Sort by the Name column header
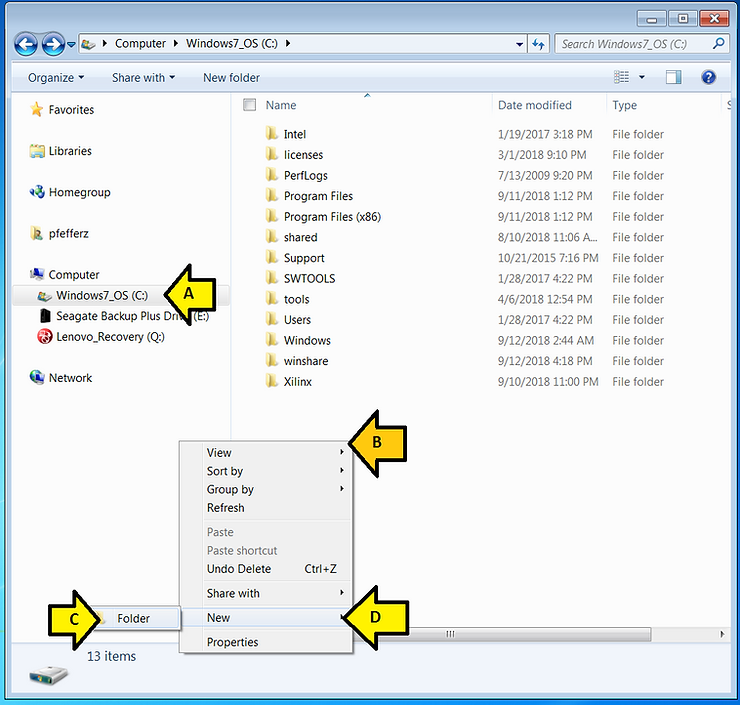The height and width of the screenshot is (705, 740). coord(281,105)
